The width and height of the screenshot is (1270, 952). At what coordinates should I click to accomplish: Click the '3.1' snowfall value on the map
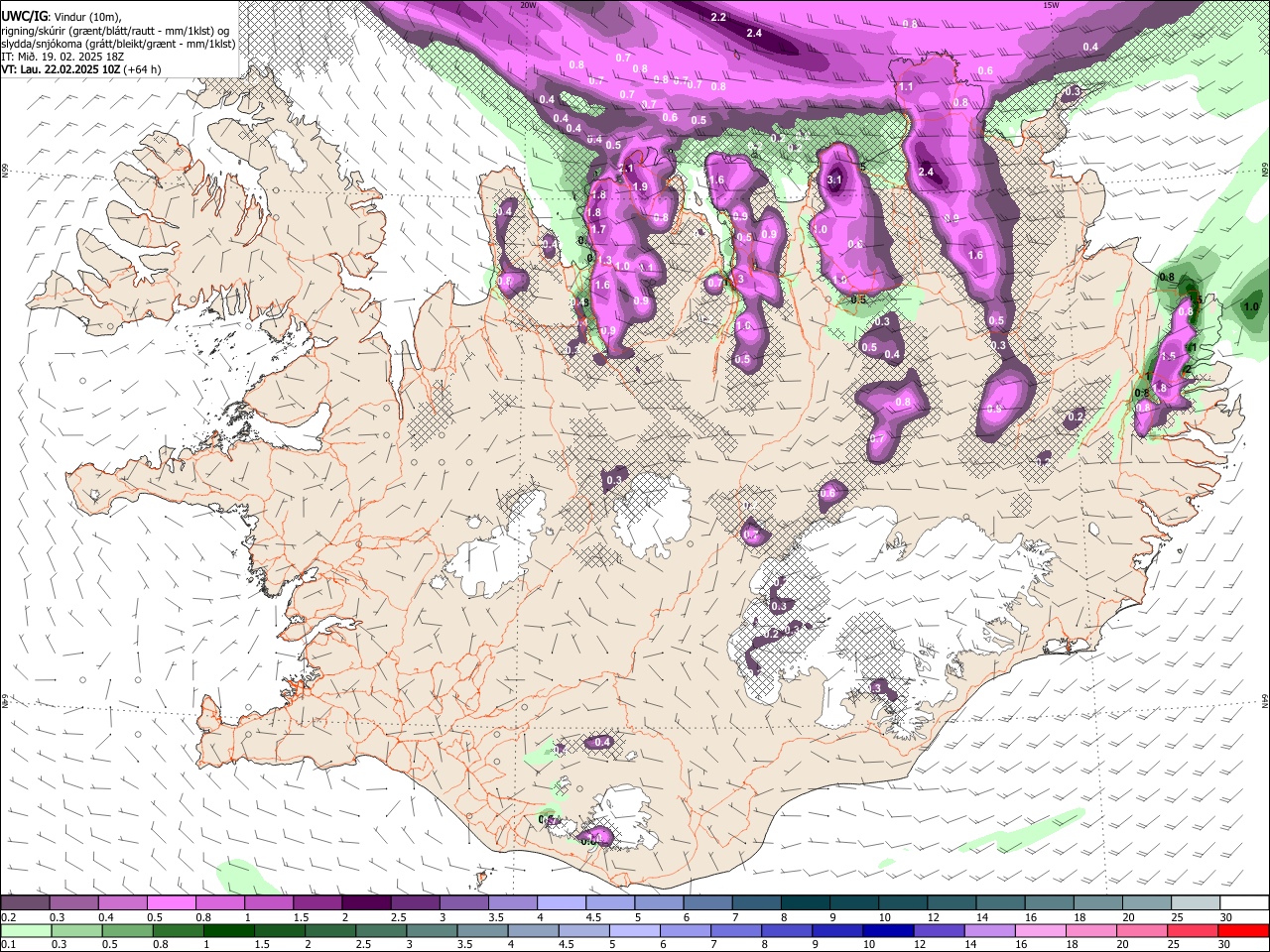[834, 179]
